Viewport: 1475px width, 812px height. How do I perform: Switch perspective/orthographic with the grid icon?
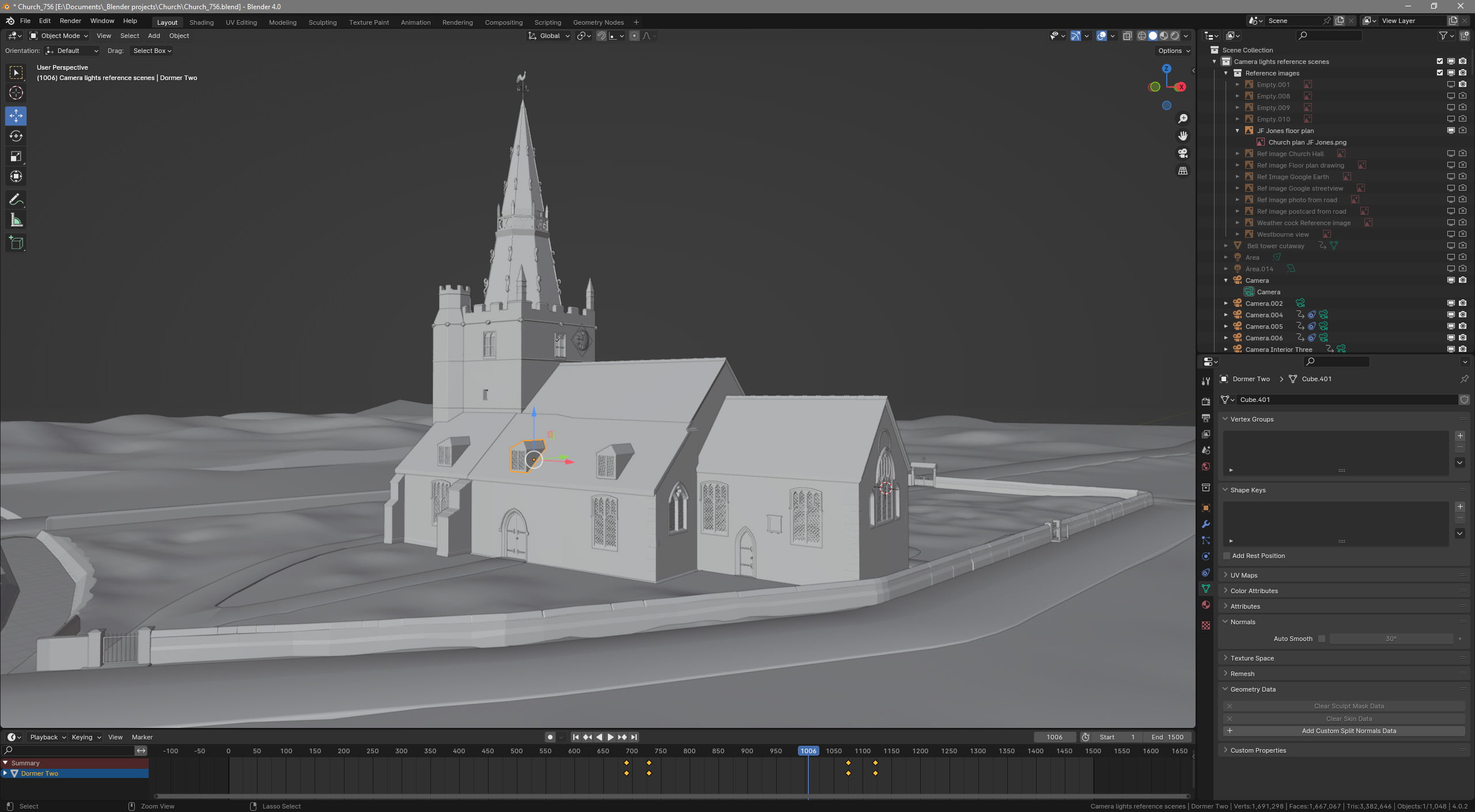[1183, 170]
